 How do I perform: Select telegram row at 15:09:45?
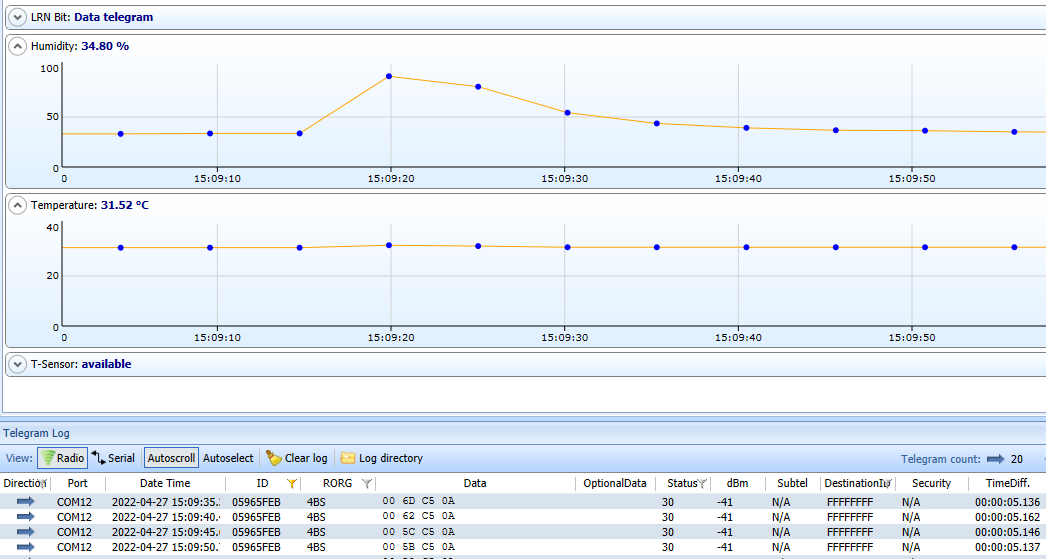523,532
